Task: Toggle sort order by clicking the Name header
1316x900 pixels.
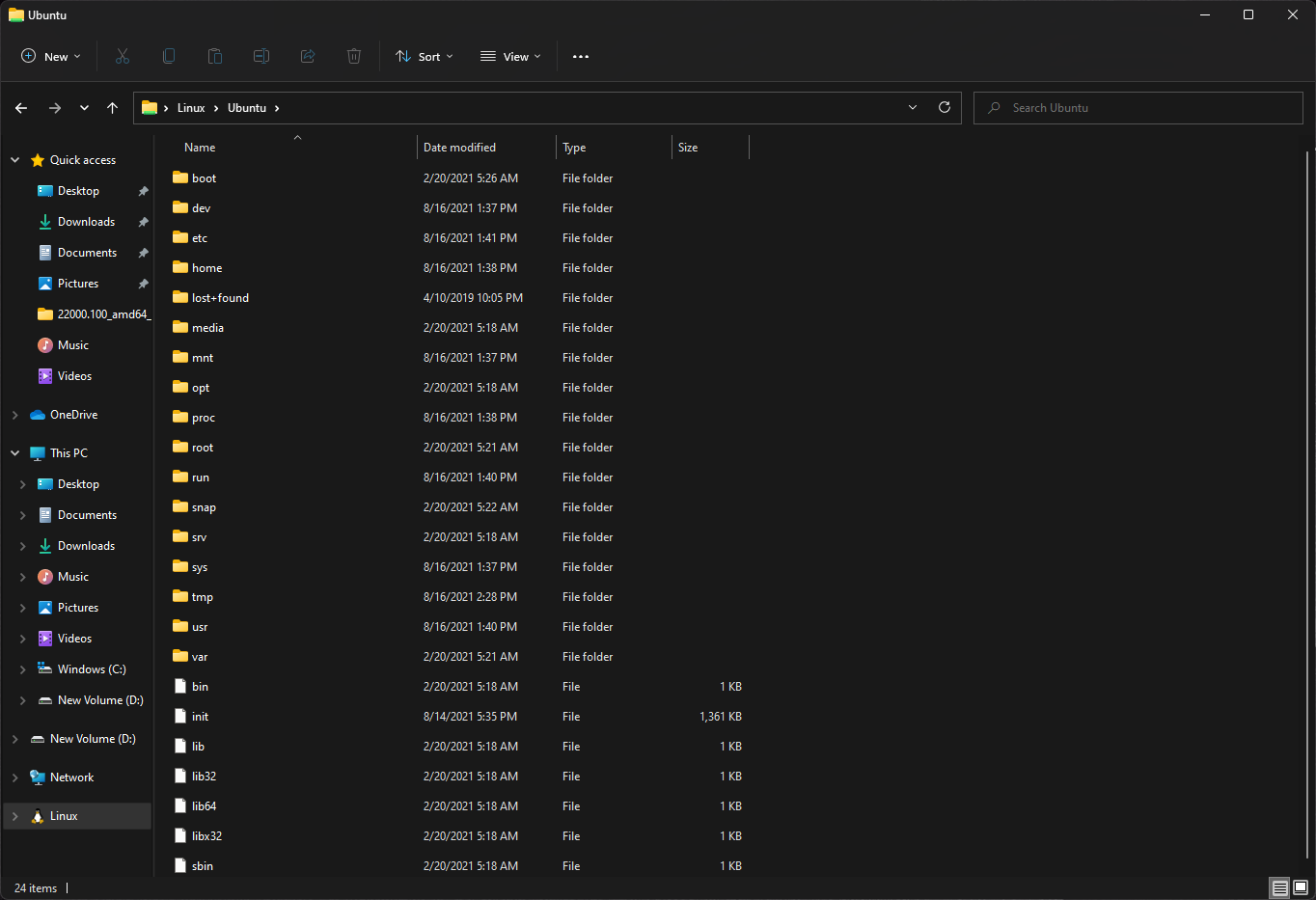Action: click(199, 147)
